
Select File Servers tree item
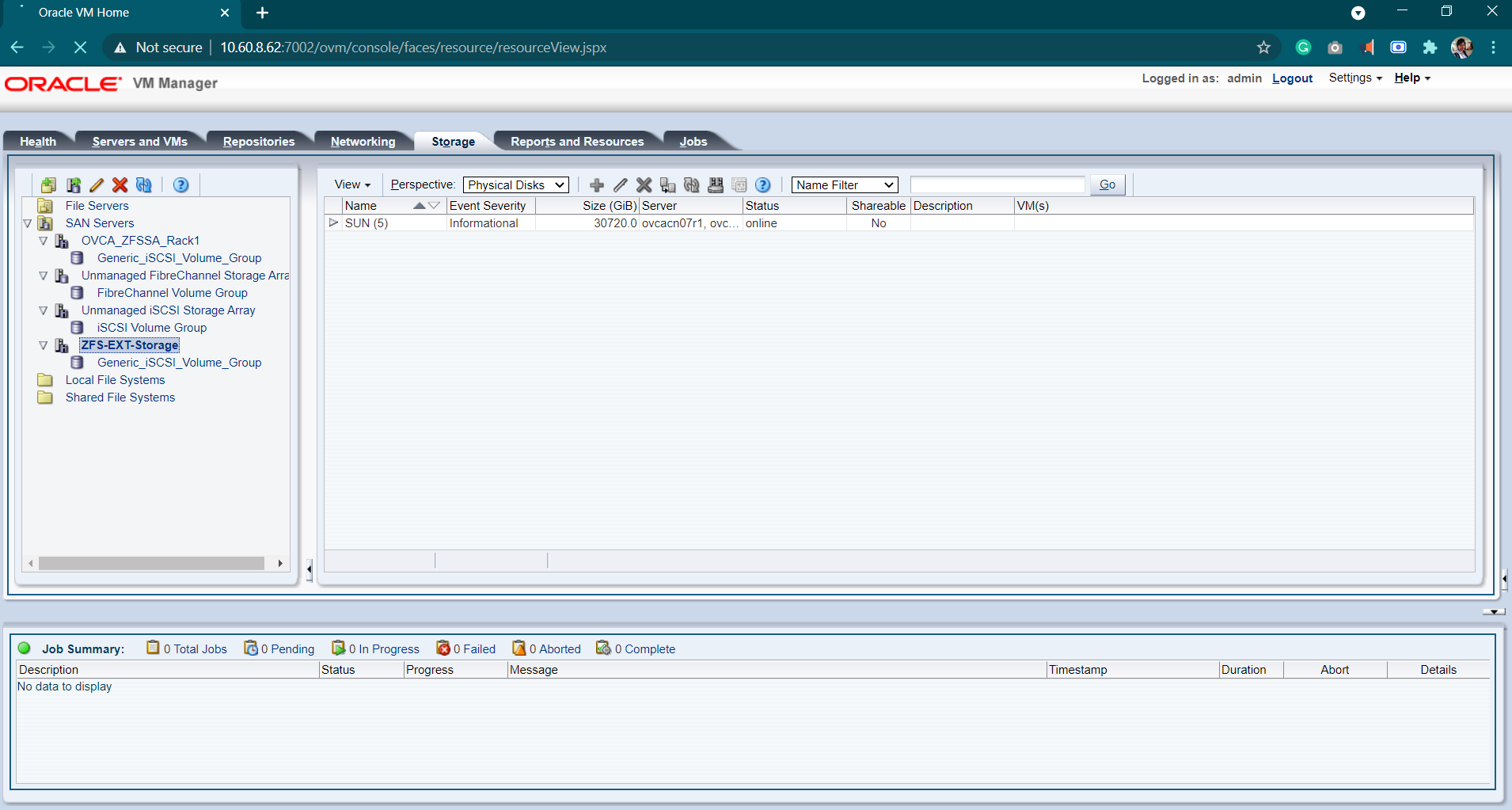(x=97, y=206)
